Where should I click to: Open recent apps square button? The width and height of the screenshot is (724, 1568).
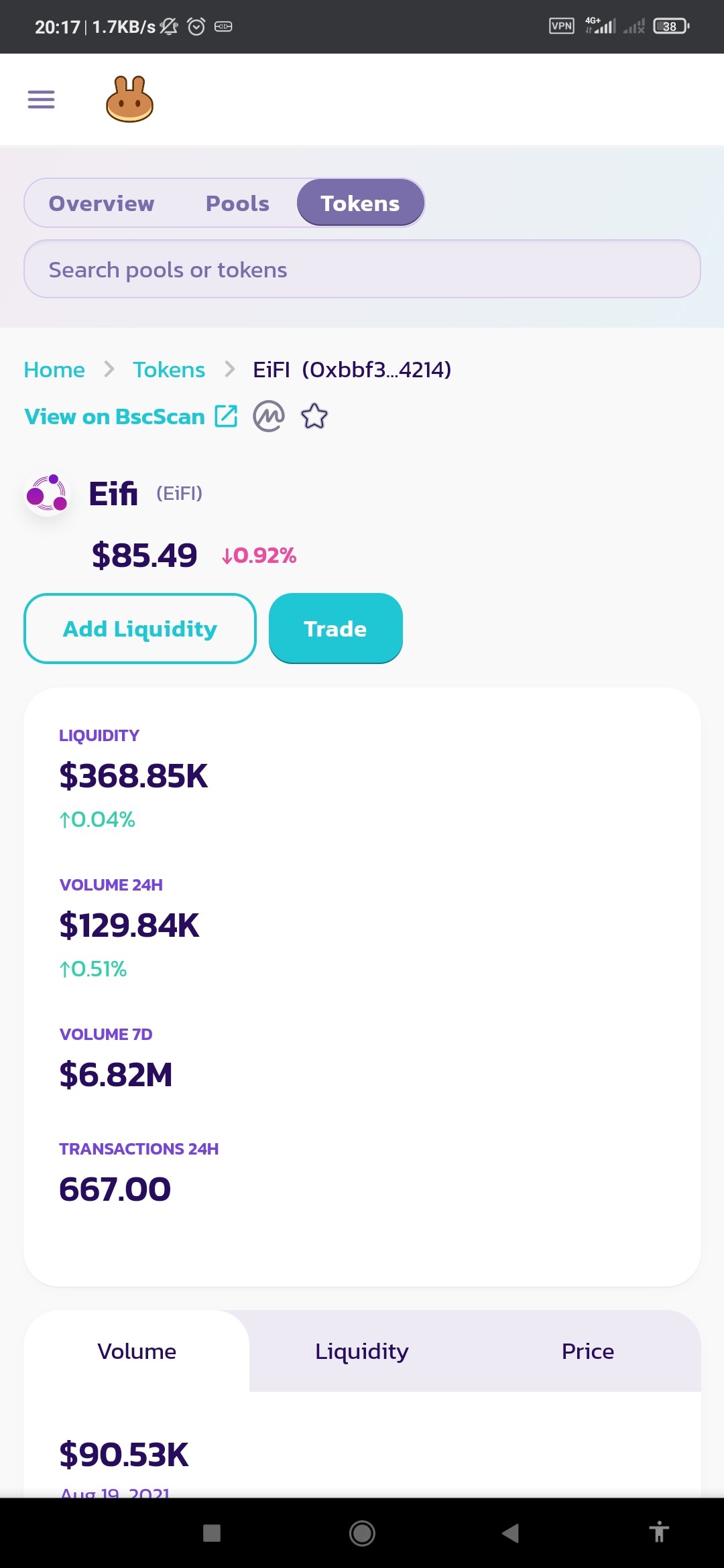(212, 1532)
